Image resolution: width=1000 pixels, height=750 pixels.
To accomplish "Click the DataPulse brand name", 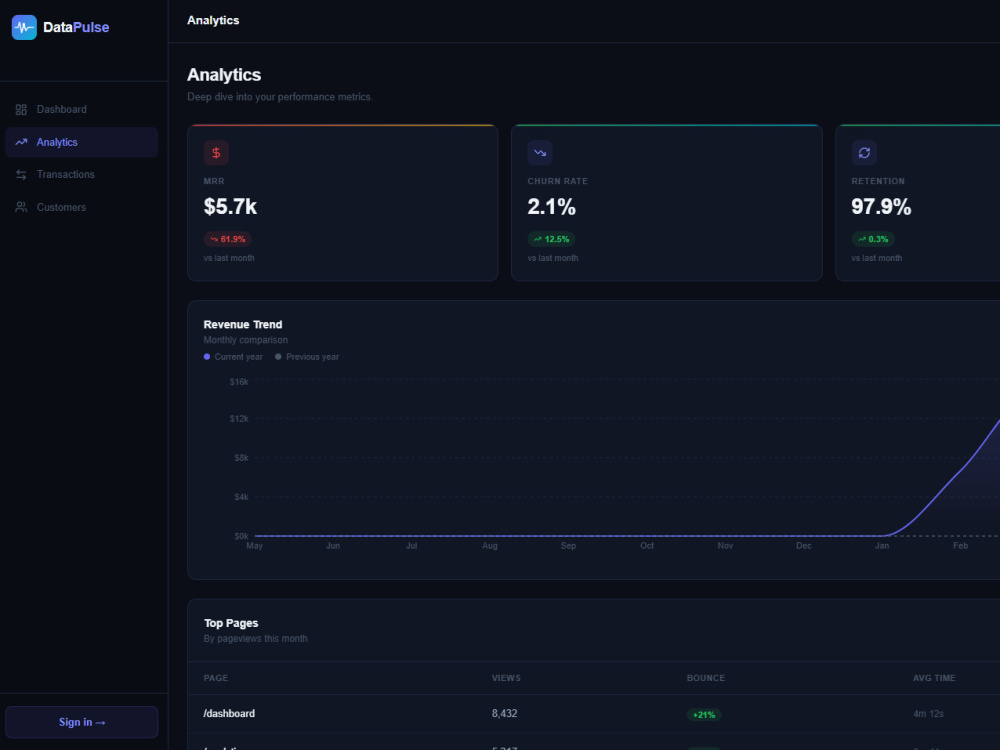I will [76, 27].
